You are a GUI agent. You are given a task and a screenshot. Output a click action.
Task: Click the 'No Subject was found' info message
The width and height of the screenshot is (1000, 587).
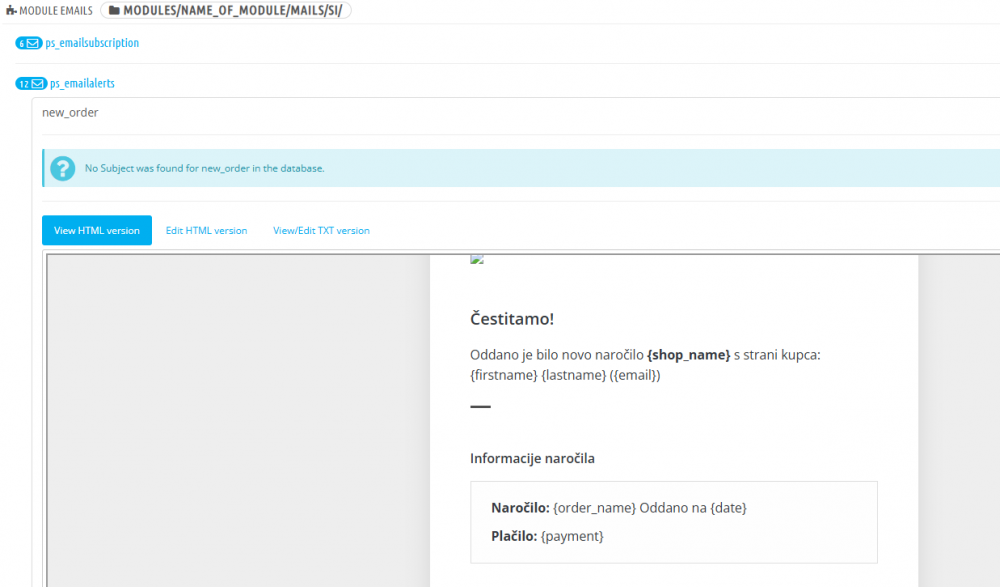[205, 168]
